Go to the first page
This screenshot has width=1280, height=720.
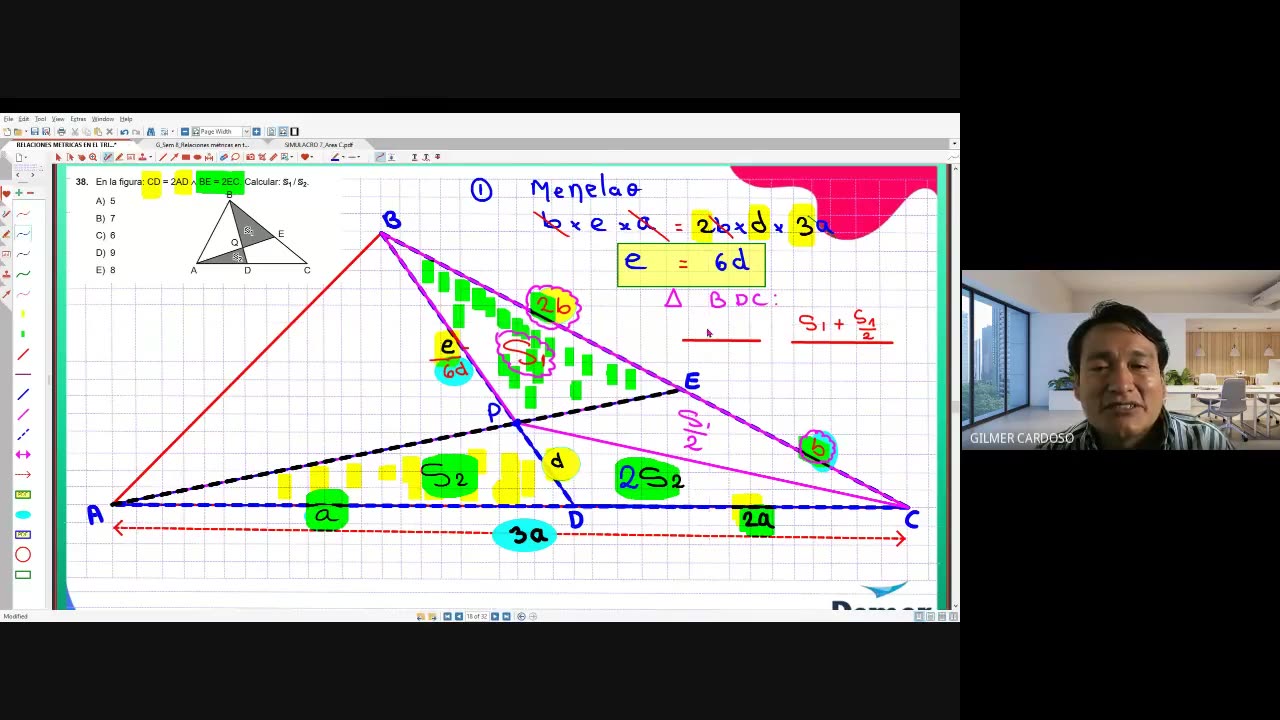(447, 616)
